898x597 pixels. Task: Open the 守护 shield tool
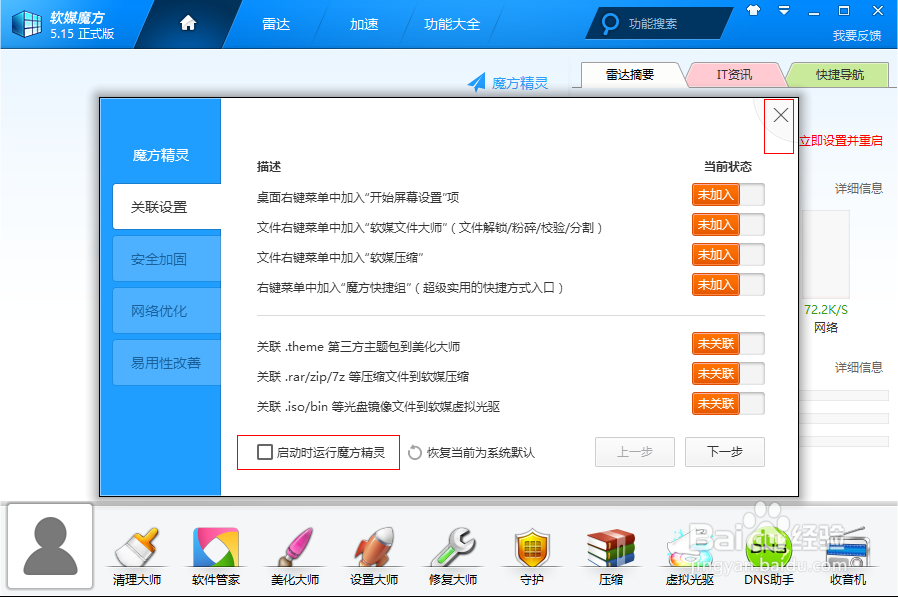532,556
